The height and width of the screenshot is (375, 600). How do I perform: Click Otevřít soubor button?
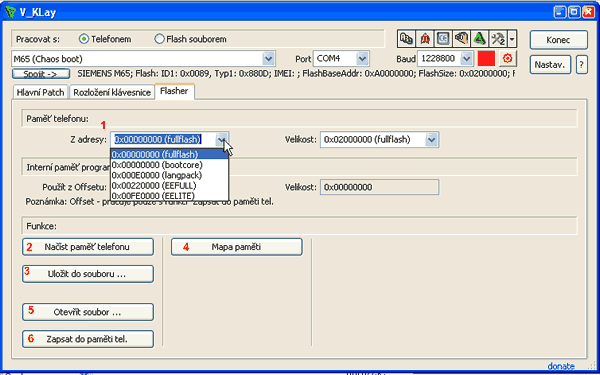tap(88, 312)
